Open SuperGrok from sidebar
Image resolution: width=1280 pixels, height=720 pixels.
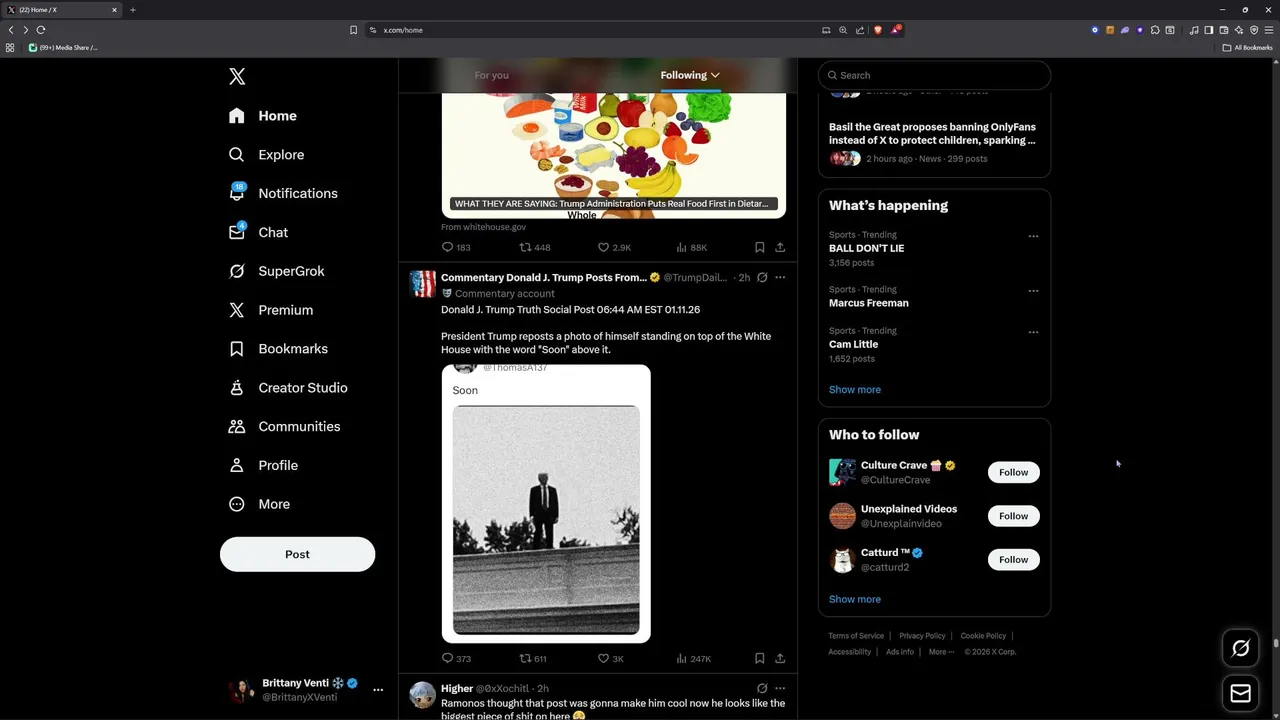(276, 271)
